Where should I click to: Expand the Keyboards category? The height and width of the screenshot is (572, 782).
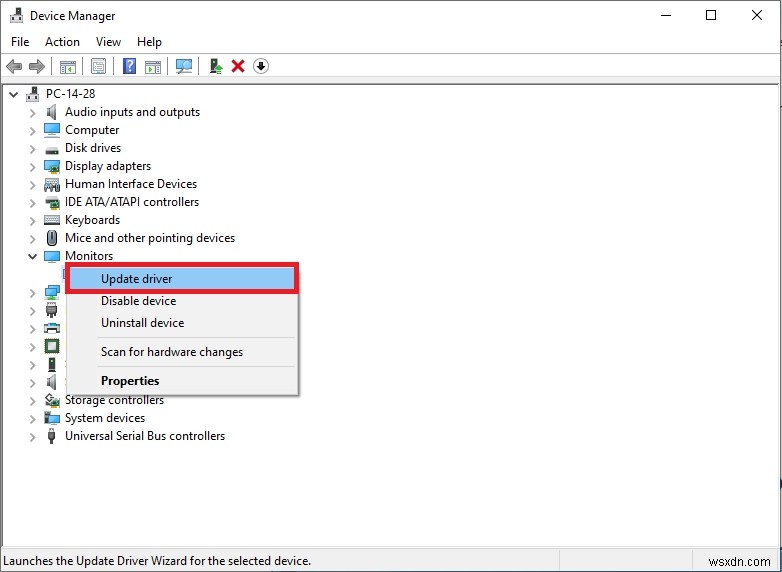coord(32,220)
